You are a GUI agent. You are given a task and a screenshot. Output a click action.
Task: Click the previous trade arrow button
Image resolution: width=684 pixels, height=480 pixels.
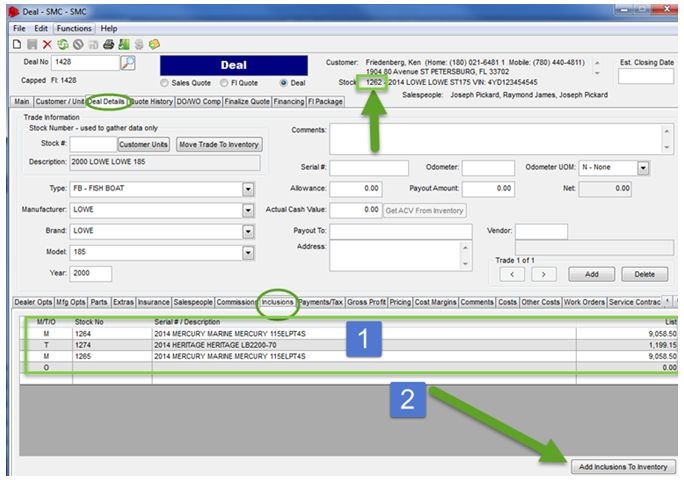(511, 273)
